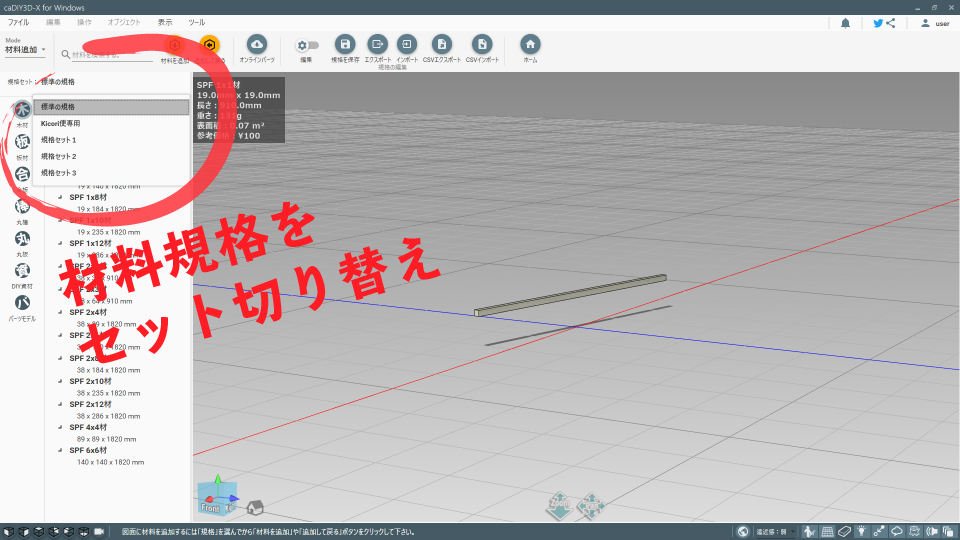The width and height of the screenshot is (960, 540).
Task: Open the user account icon
Action: pos(925,23)
